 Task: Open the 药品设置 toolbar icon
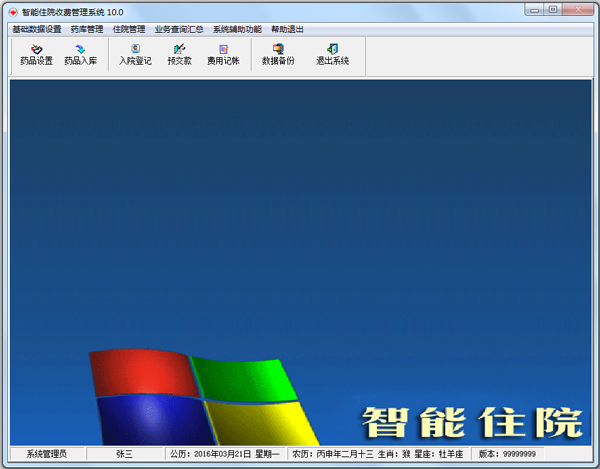click(x=36, y=55)
